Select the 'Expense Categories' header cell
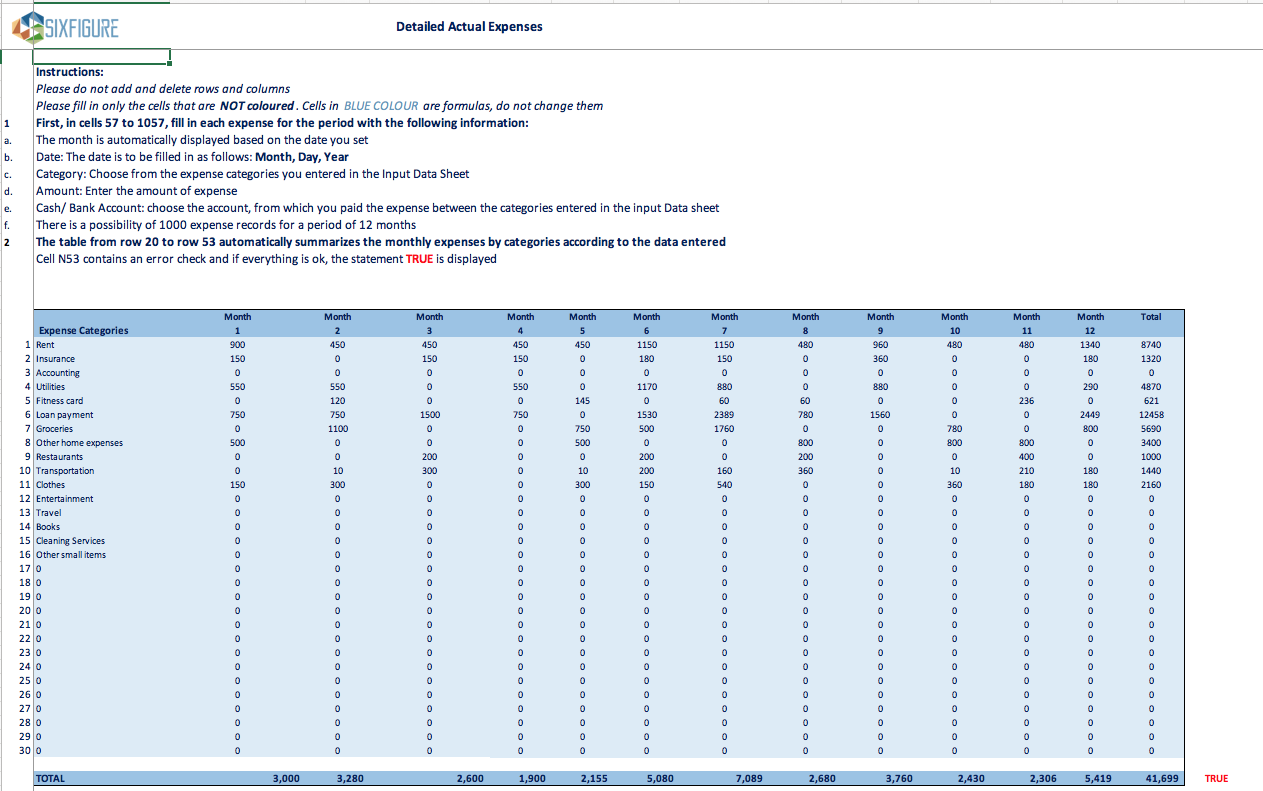This screenshot has width=1263, height=791. pyautogui.click(x=83, y=331)
